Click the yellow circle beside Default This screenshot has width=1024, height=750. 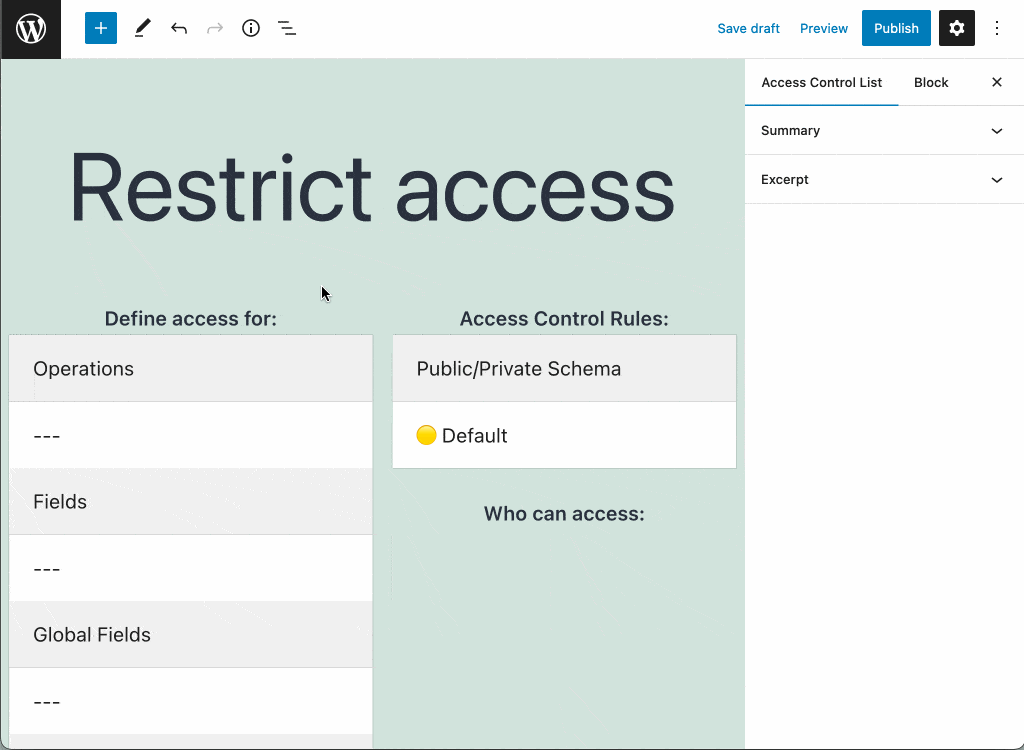tap(426, 434)
